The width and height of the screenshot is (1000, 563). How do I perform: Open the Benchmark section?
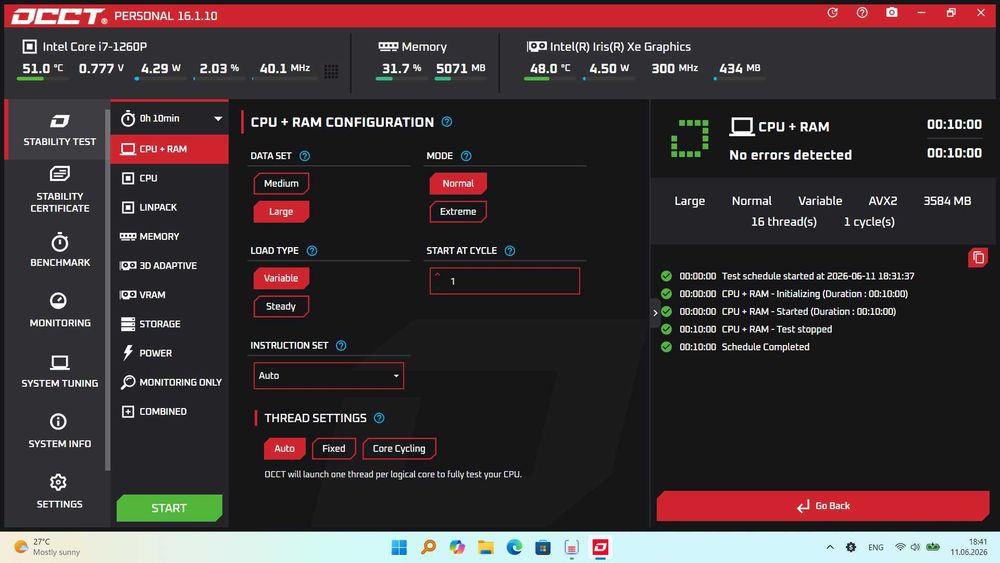59,250
